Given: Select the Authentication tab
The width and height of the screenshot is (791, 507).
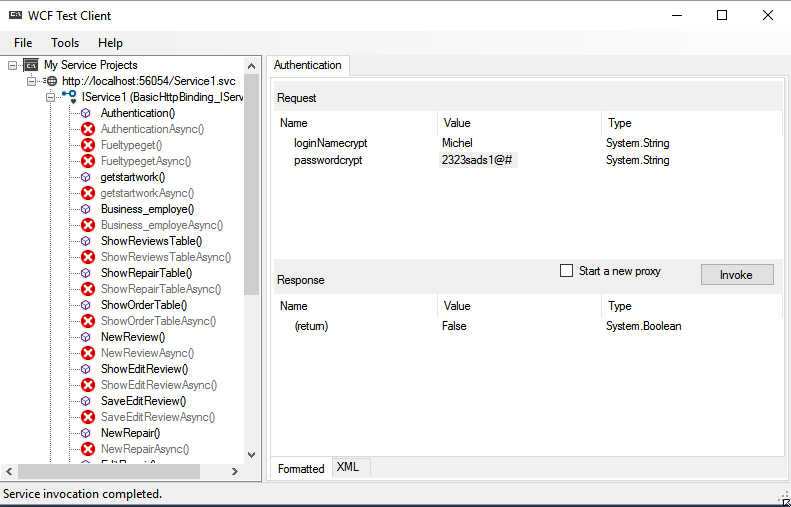Looking at the screenshot, I should [308, 65].
